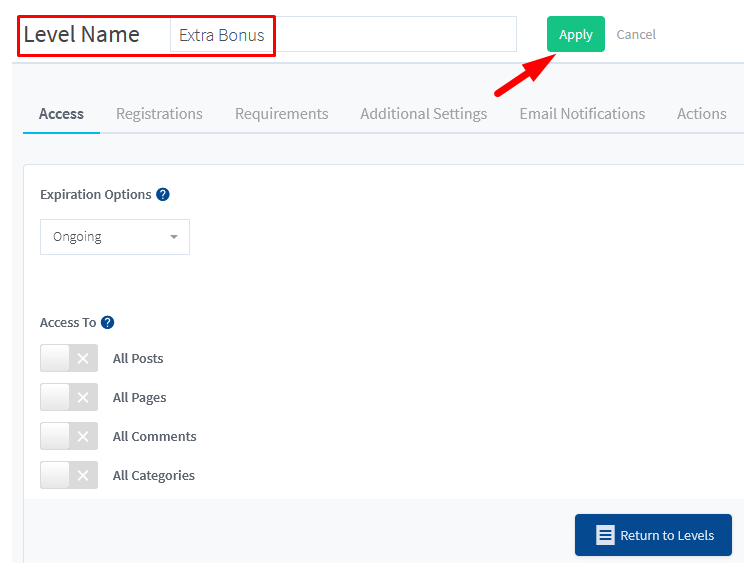Go to Additional Settings tab
744x576 pixels.
[424, 114]
